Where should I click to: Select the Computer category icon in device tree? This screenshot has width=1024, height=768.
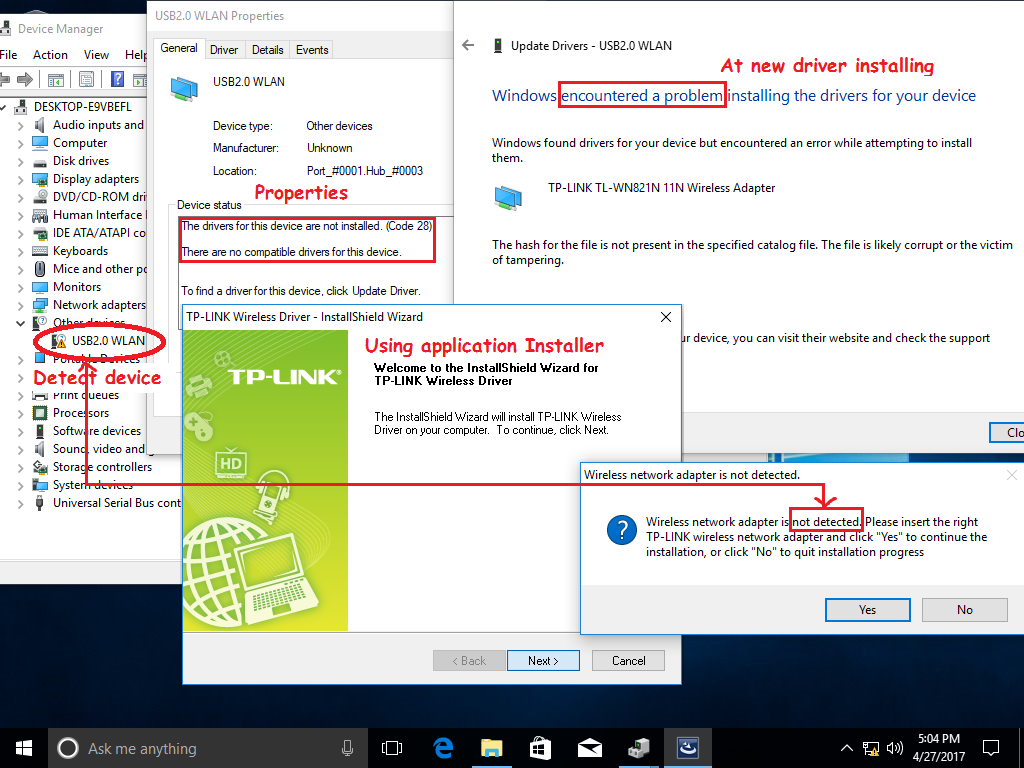(40, 143)
